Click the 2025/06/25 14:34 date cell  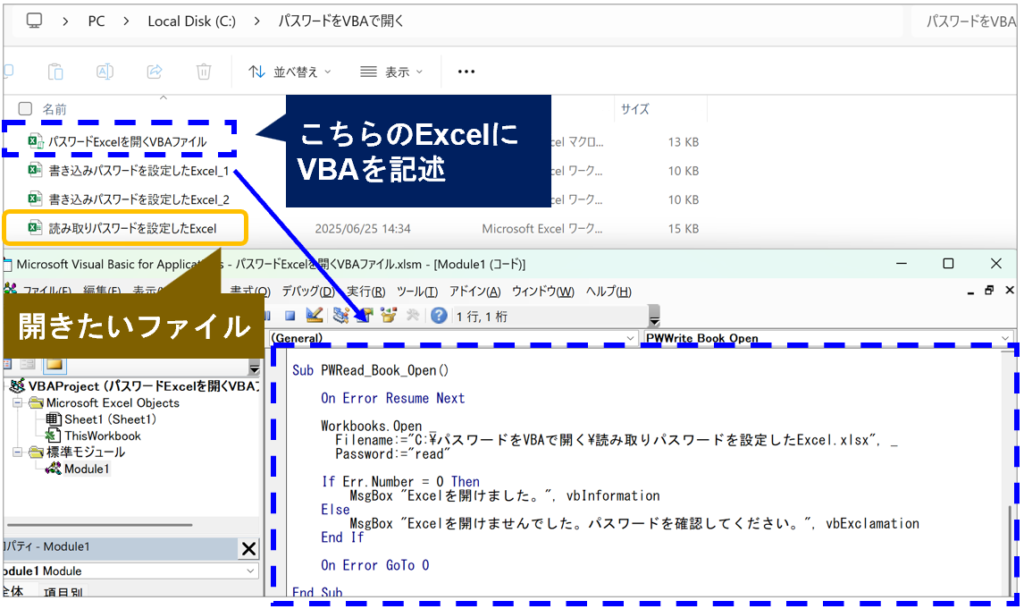coord(362,228)
